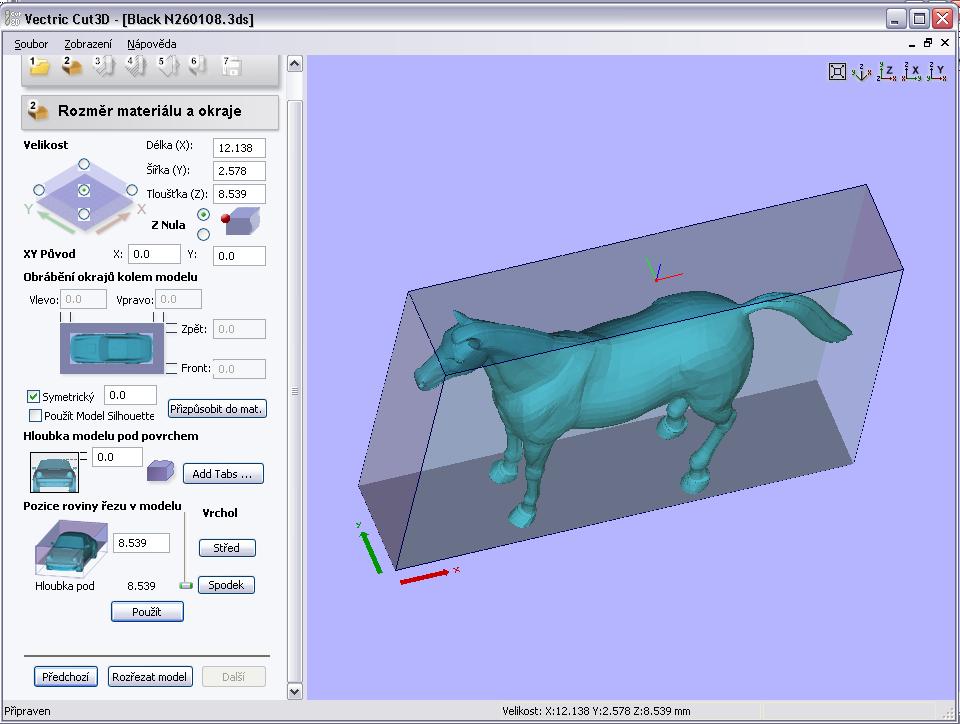Click the slice plane position slider handle
960x724 pixels.
[x=185, y=585]
